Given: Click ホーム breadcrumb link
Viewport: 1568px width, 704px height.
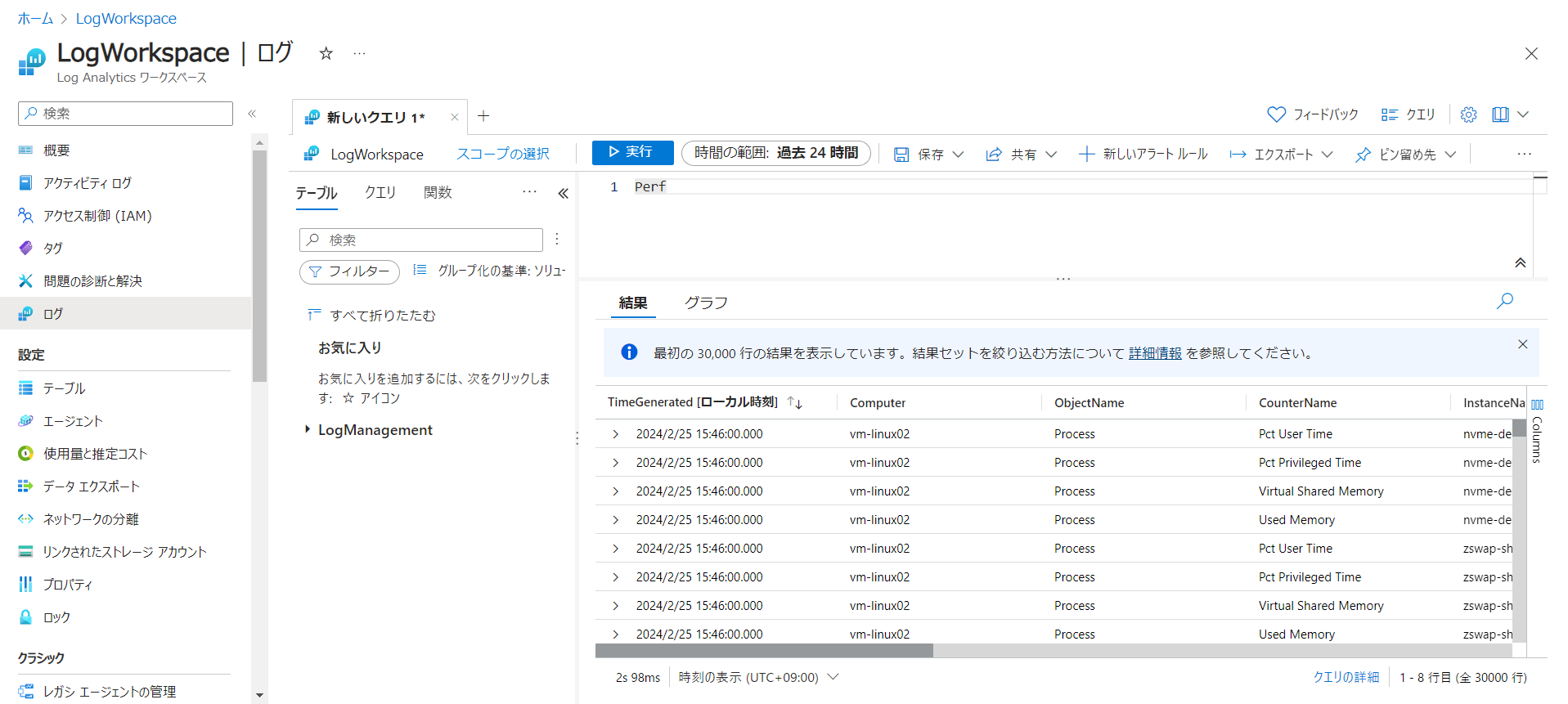Looking at the screenshot, I should point(35,19).
